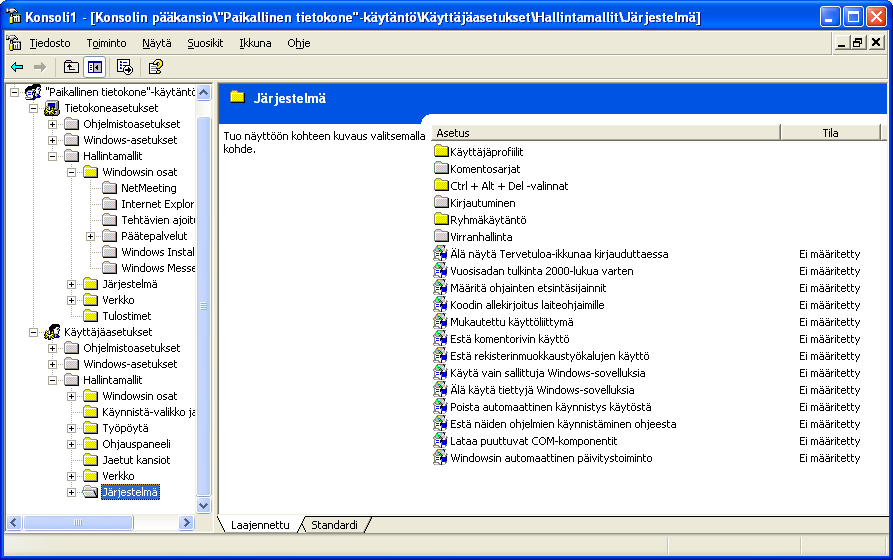893x560 pixels.
Task: Select Internet Explorer tree item
Action: [157, 204]
